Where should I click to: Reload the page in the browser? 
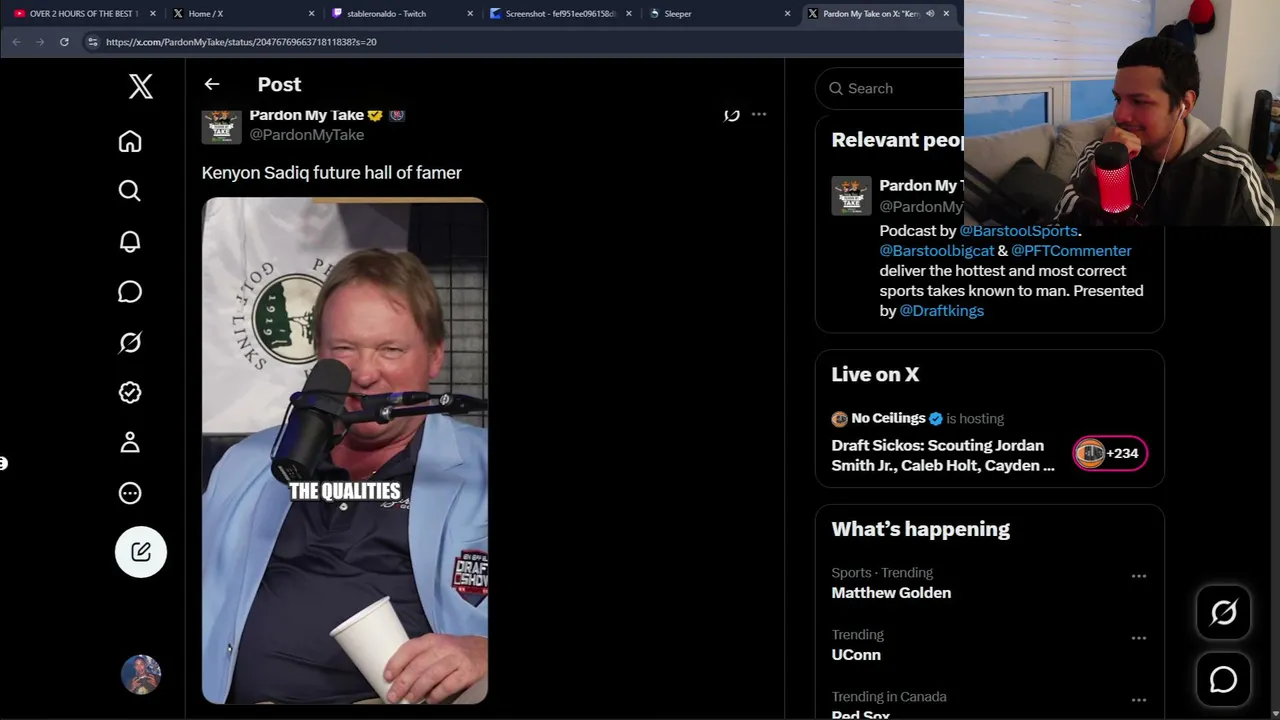pos(64,42)
